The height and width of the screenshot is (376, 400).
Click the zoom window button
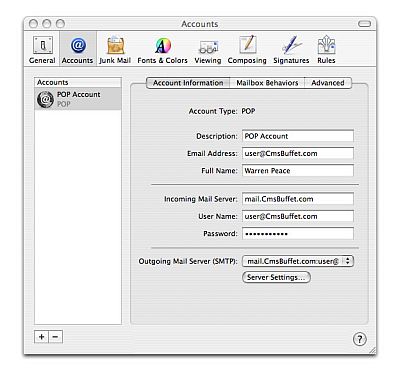[60, 24]
